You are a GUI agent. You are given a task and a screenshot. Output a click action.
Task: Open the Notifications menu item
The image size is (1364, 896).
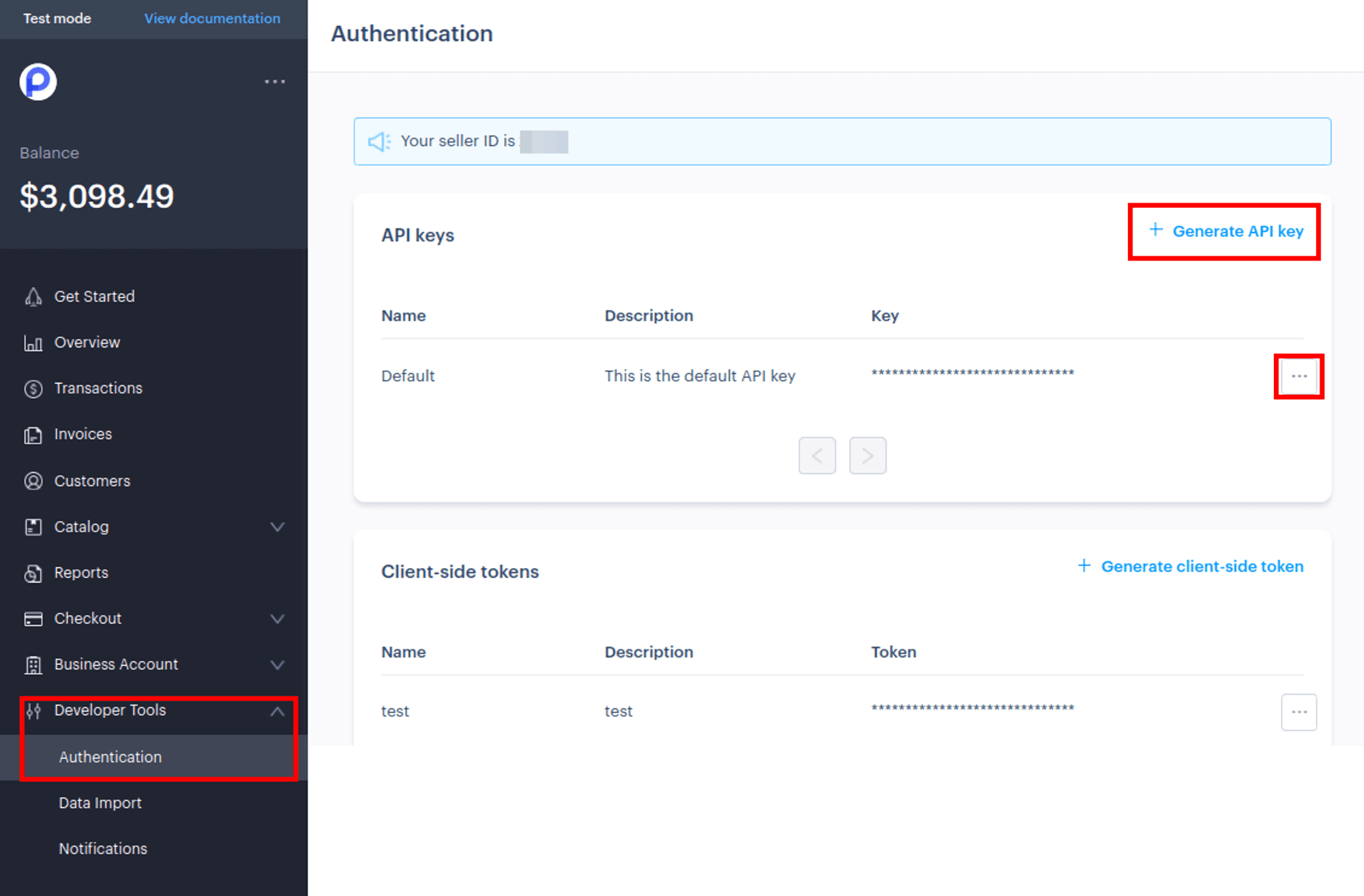point(103,848)
